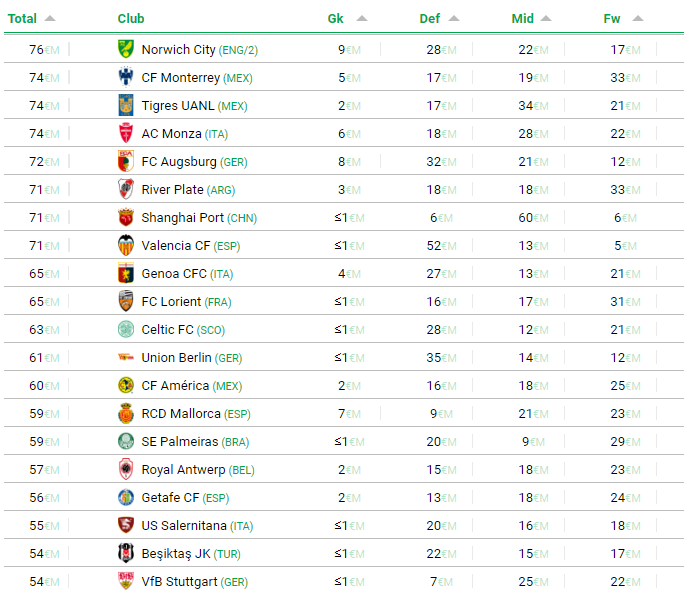This screenshot has height=593, width=684.
Task: Click Union Berlin's 35€M defender value
Action: (x=441, y=358)
